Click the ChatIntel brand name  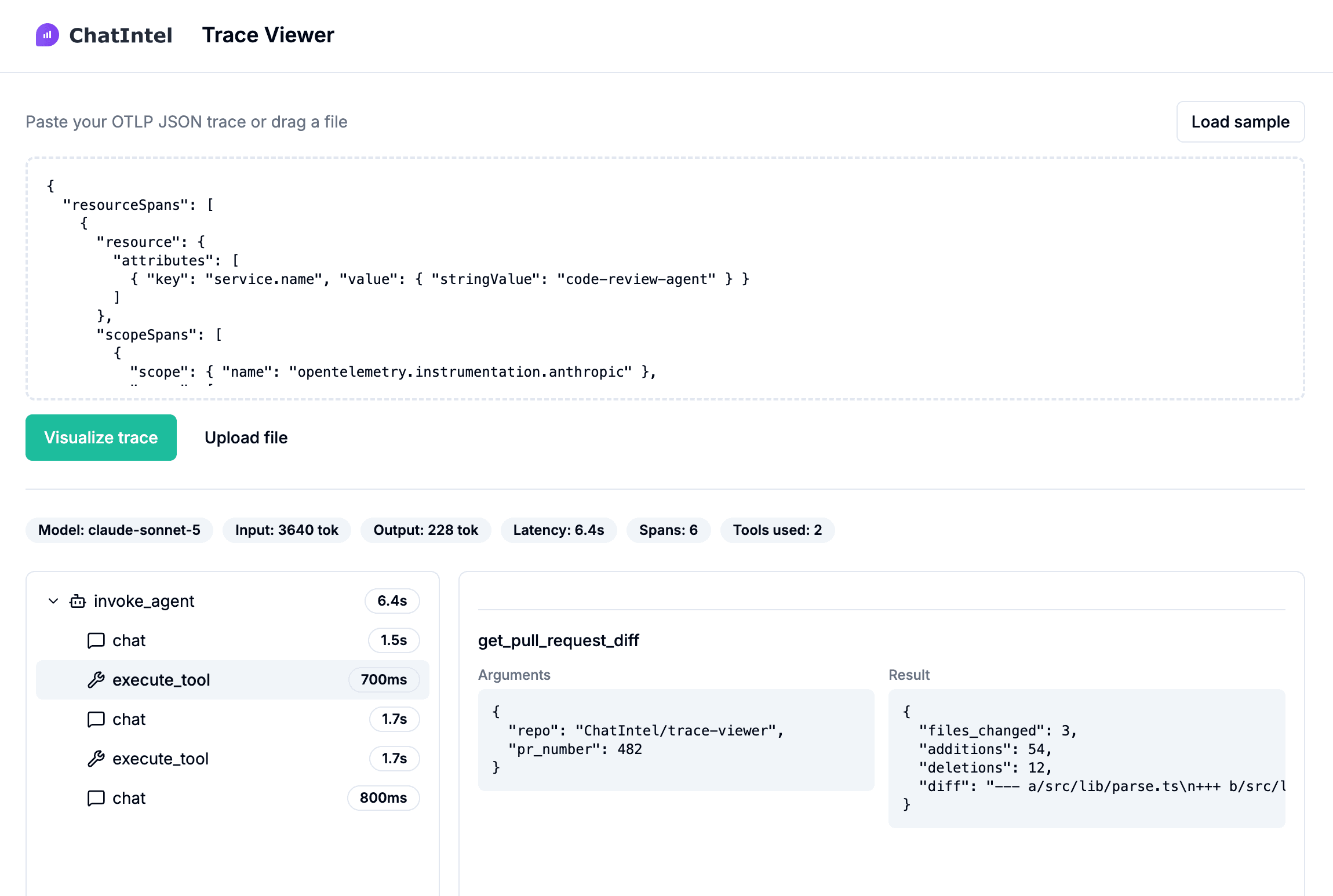pyautogui.click(x=121, y=35)
